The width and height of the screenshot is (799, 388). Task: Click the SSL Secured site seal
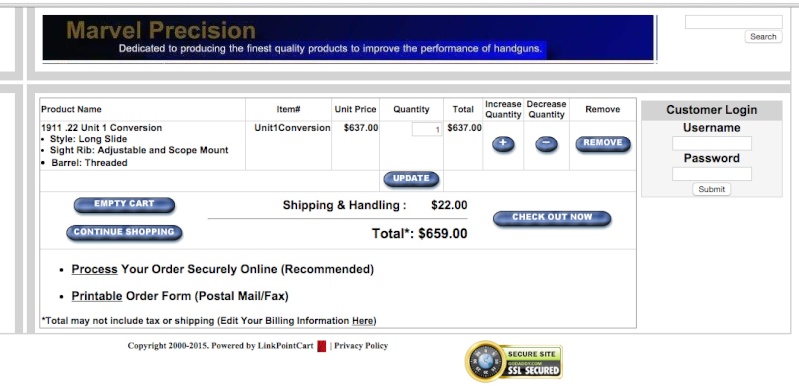point(514,361)
